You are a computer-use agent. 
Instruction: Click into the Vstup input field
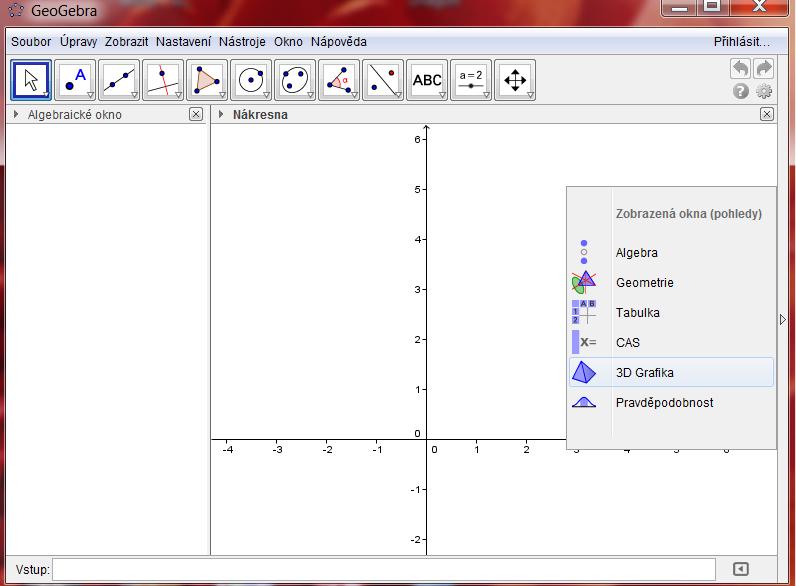(384, 569)
